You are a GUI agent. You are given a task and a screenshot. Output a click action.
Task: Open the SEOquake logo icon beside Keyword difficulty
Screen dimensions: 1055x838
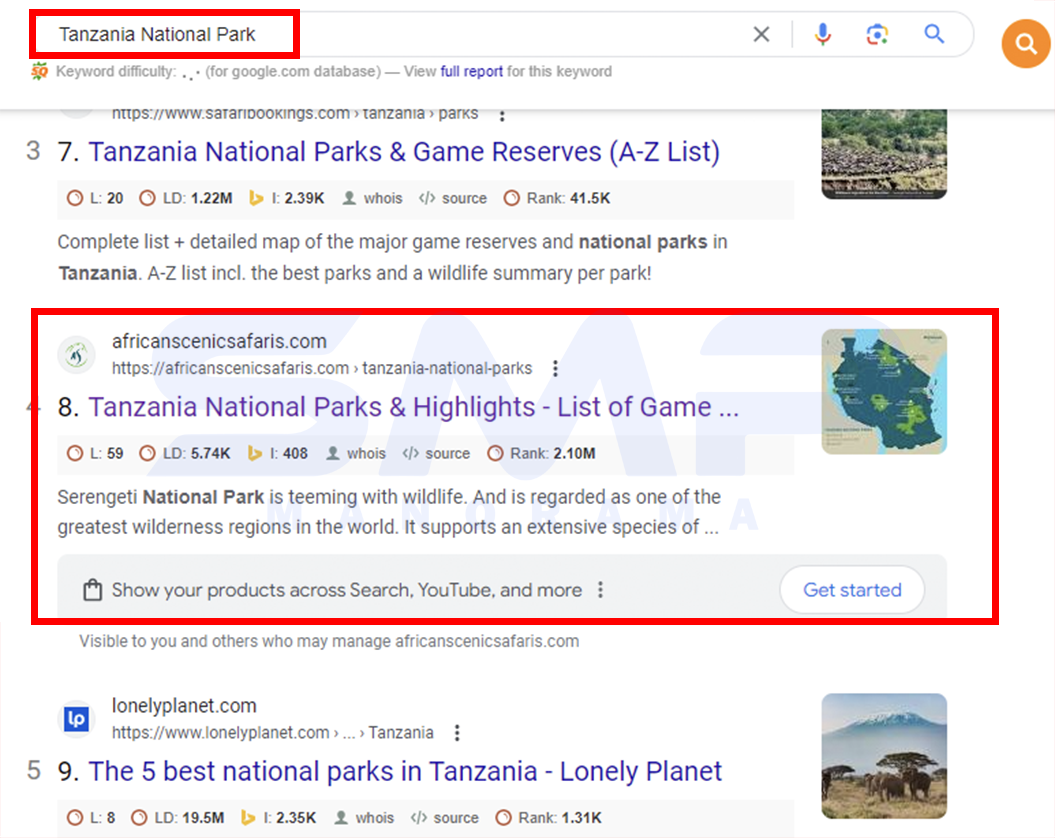coord(39,71)
